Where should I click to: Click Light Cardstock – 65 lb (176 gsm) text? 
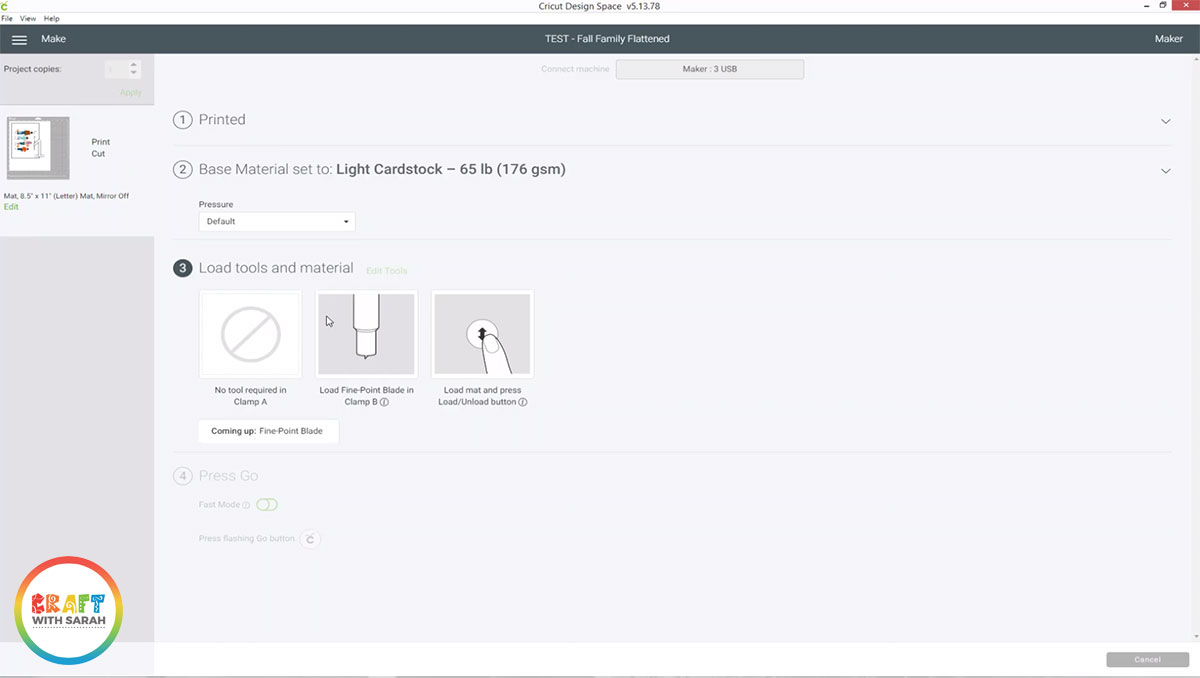coord(451,170)
